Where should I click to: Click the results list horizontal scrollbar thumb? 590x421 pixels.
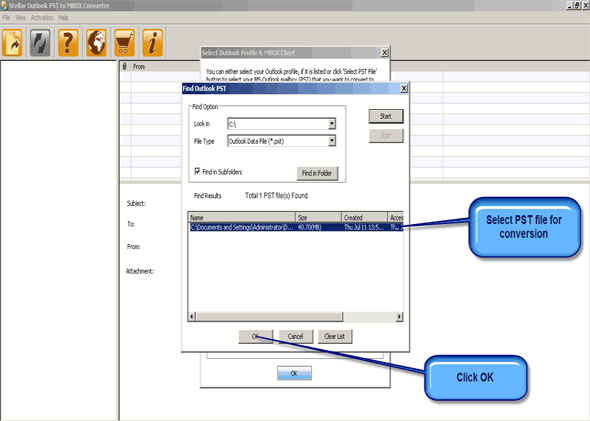(269, 317)
